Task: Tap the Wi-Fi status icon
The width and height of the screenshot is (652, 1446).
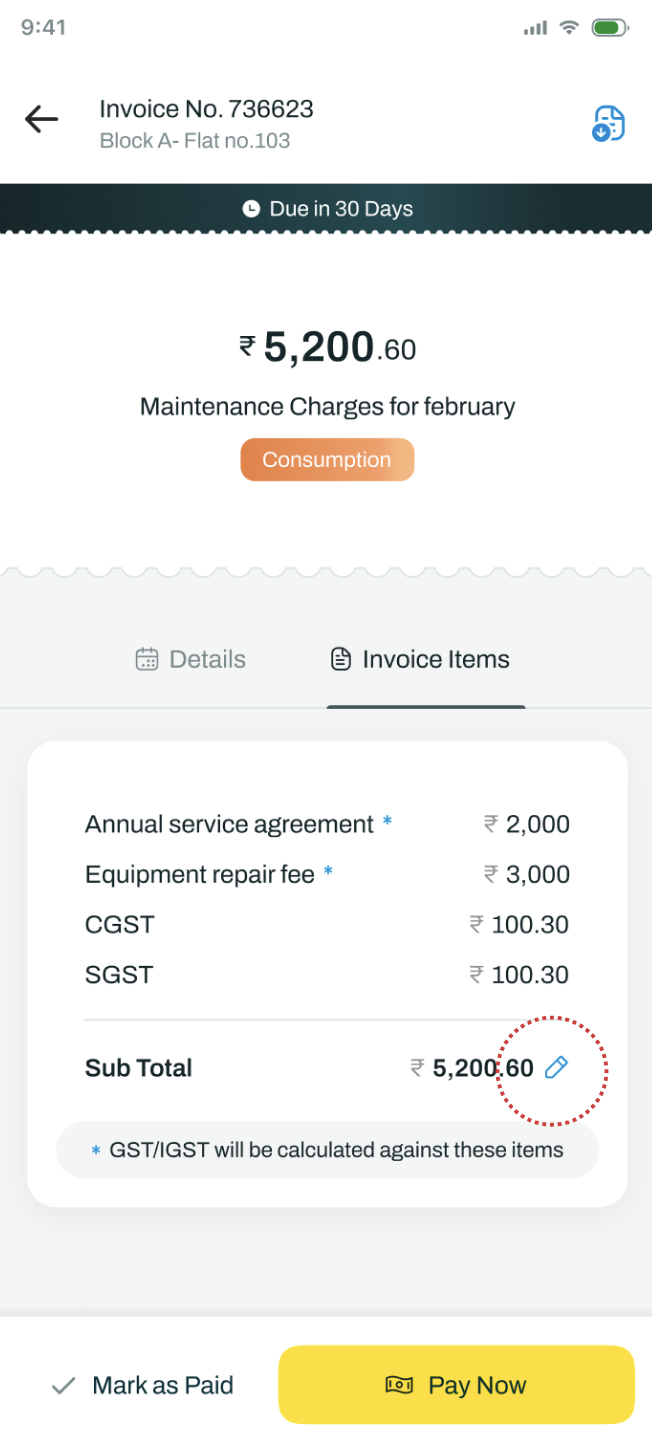Action: click(569, 27)
